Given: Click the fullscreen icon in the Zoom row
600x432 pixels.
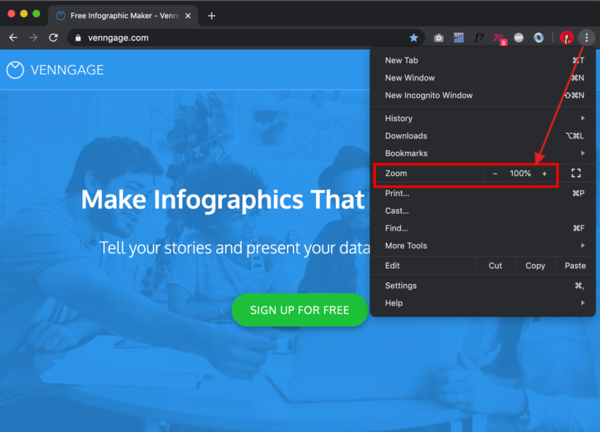Looking at the screenshot, I should (x=576, y=173).
